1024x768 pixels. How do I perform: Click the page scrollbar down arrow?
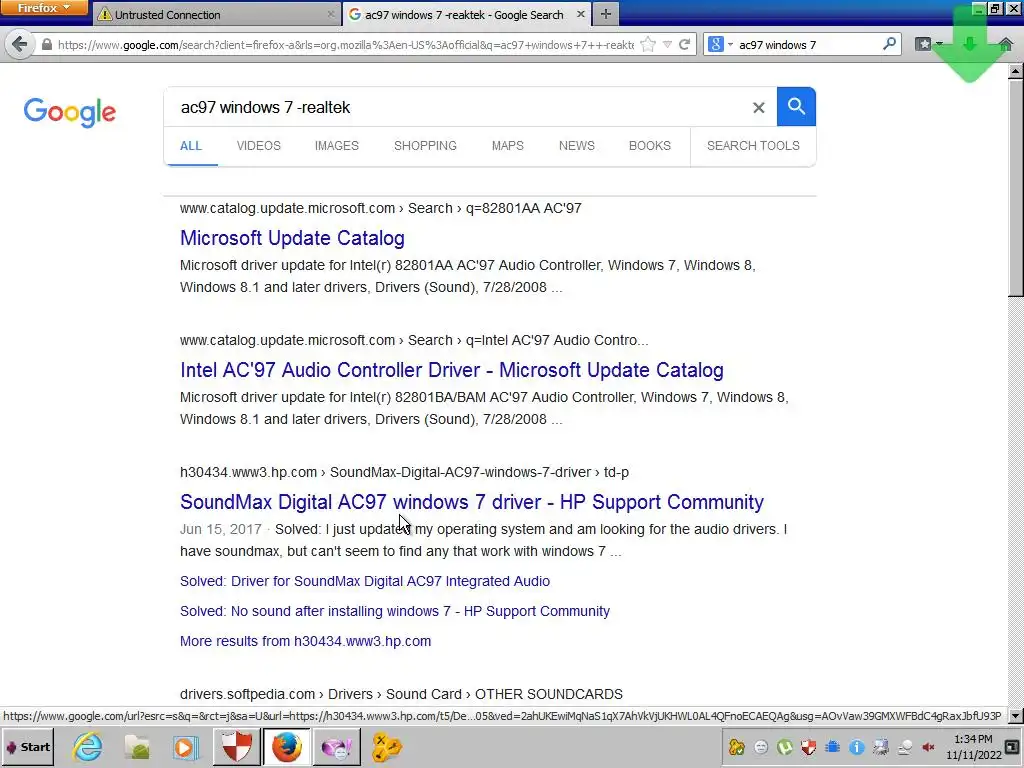click(x=1016, y=716)
